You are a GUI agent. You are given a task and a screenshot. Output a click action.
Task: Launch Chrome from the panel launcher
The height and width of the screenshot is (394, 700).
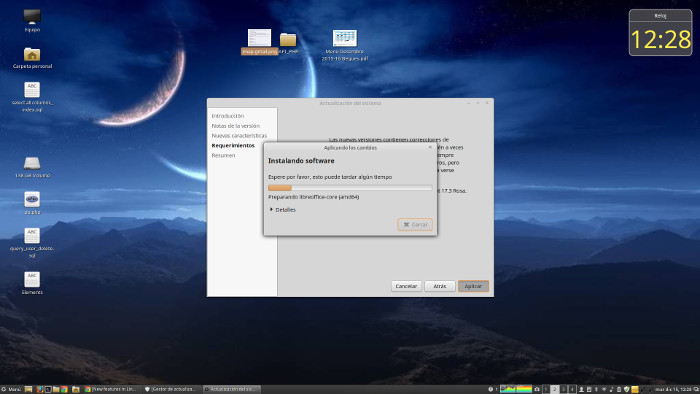point(64,389)
